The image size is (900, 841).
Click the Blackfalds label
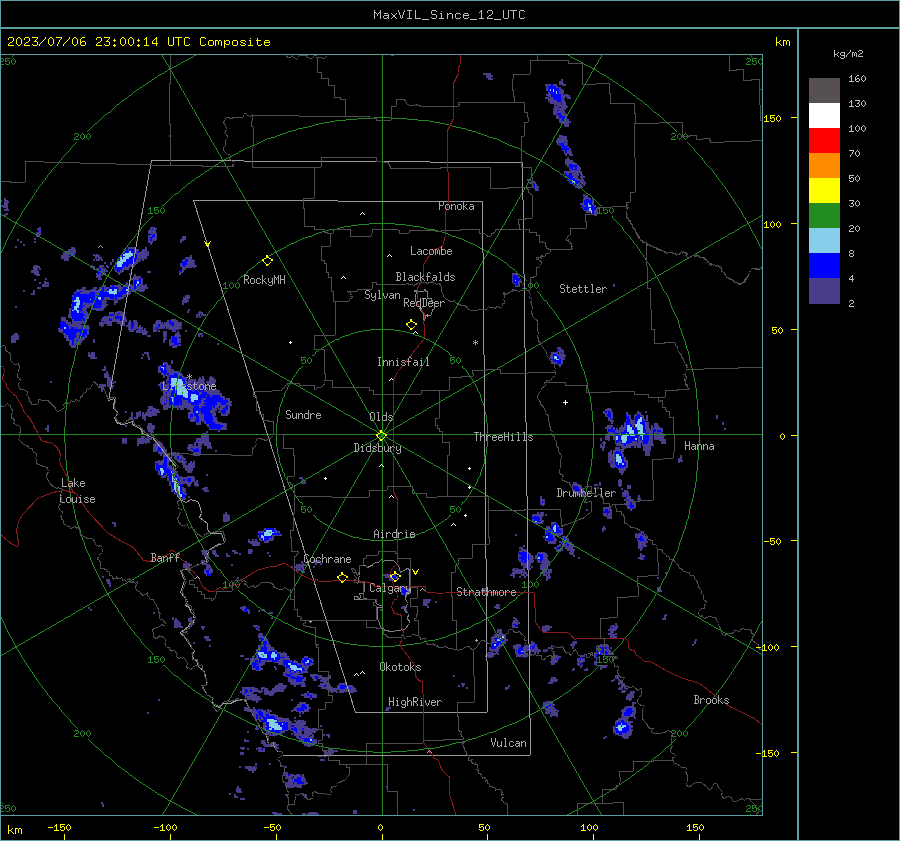(x=425, y=277)
